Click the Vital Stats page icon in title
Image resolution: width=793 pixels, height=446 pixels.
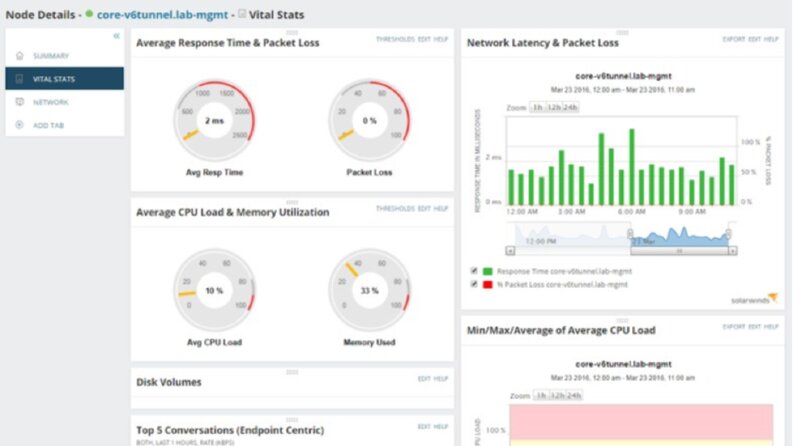point(242,14)
